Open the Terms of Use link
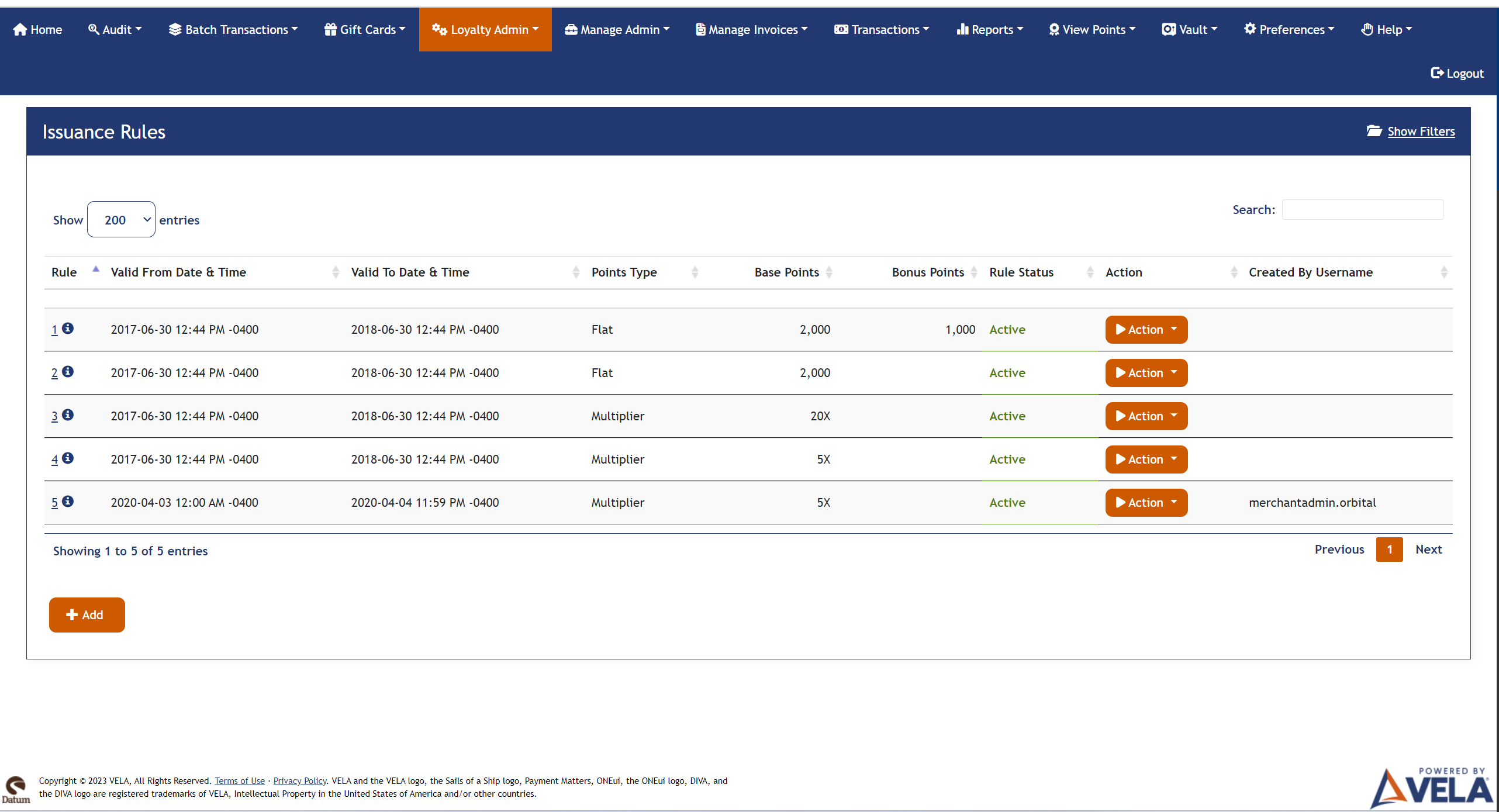The image size is (1499, 812). (239, 780)
